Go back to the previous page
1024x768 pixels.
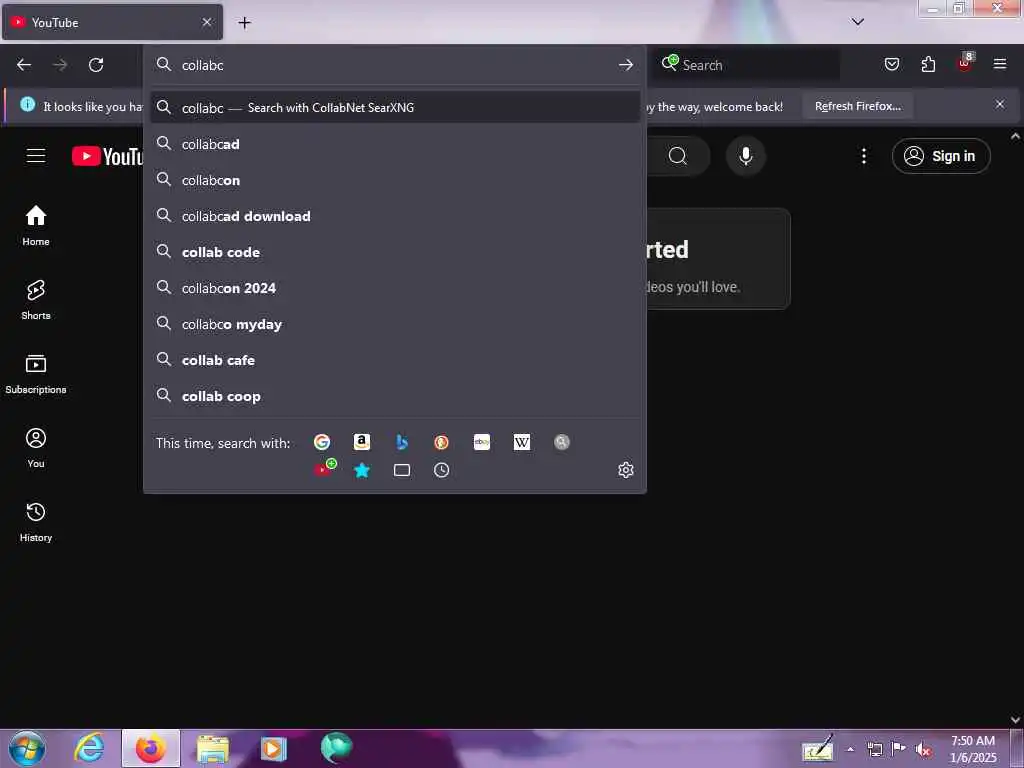(x=24, y=65)
